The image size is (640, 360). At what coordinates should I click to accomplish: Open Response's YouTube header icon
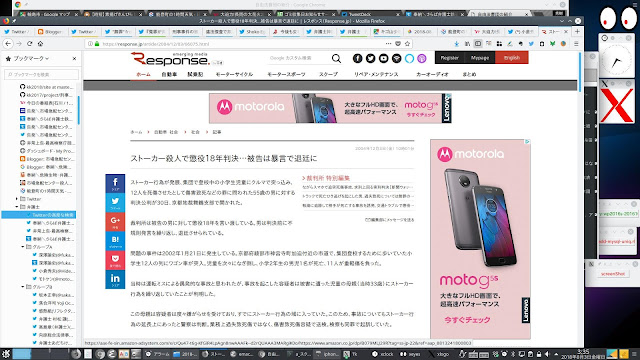(384, 58)
